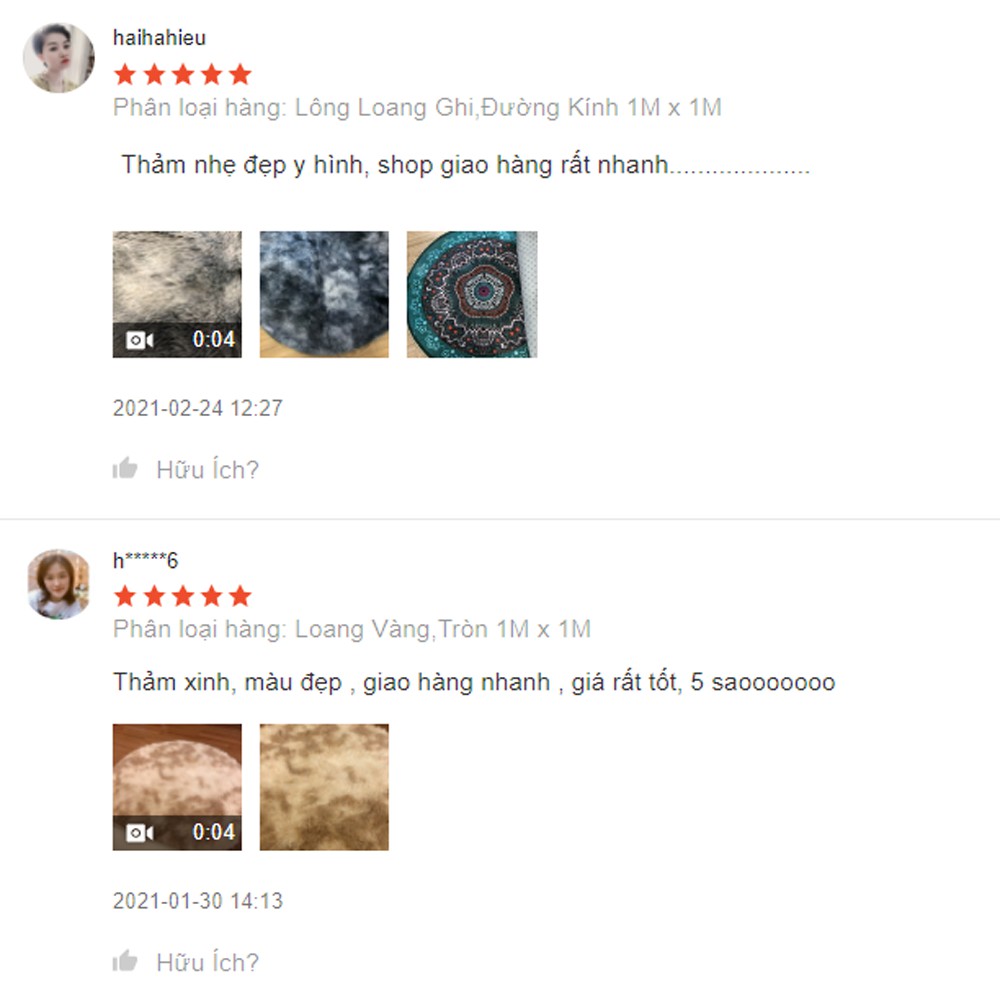Click fifth star in haihahieu's rating

240,75
